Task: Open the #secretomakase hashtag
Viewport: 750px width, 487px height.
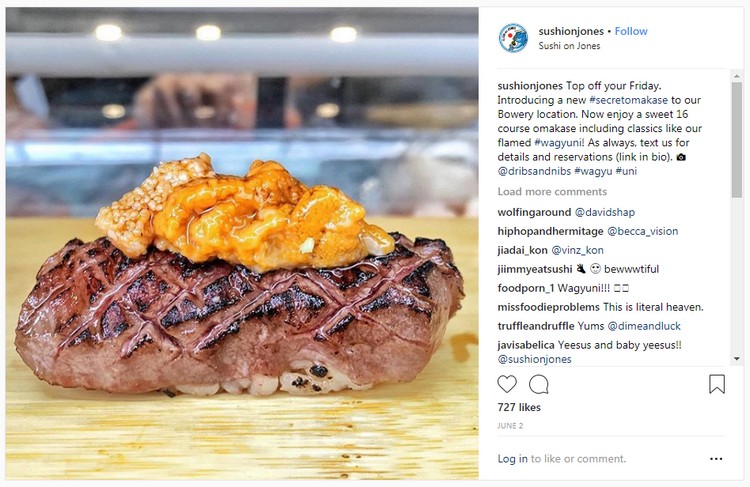Action: (628, 100)
